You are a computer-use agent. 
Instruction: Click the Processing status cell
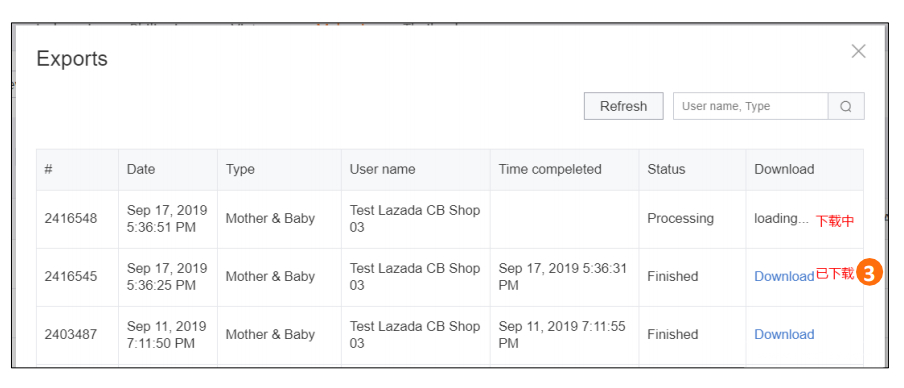[x=680, y=219]
